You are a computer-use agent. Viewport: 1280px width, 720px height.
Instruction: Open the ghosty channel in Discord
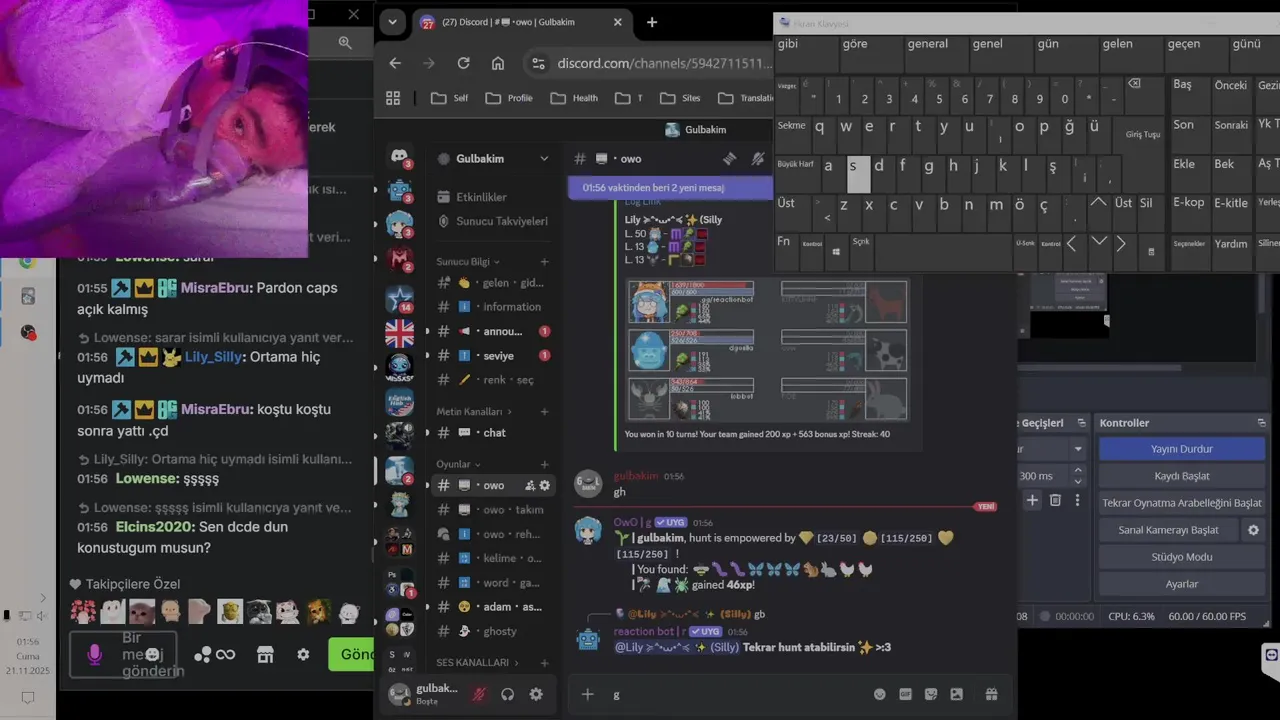[x=494, y=631]
